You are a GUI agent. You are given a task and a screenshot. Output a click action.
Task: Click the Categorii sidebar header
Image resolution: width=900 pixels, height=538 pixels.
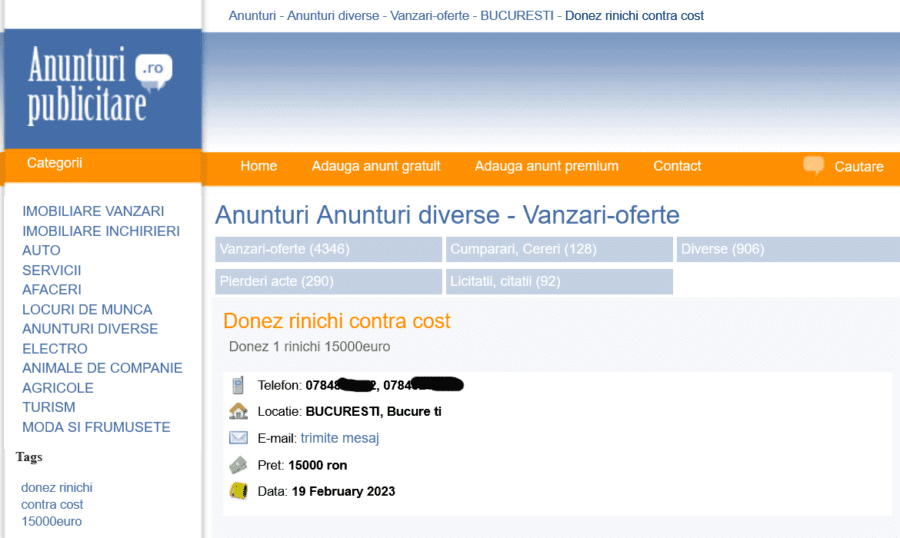pyautogui.click(x=55, y=163)
